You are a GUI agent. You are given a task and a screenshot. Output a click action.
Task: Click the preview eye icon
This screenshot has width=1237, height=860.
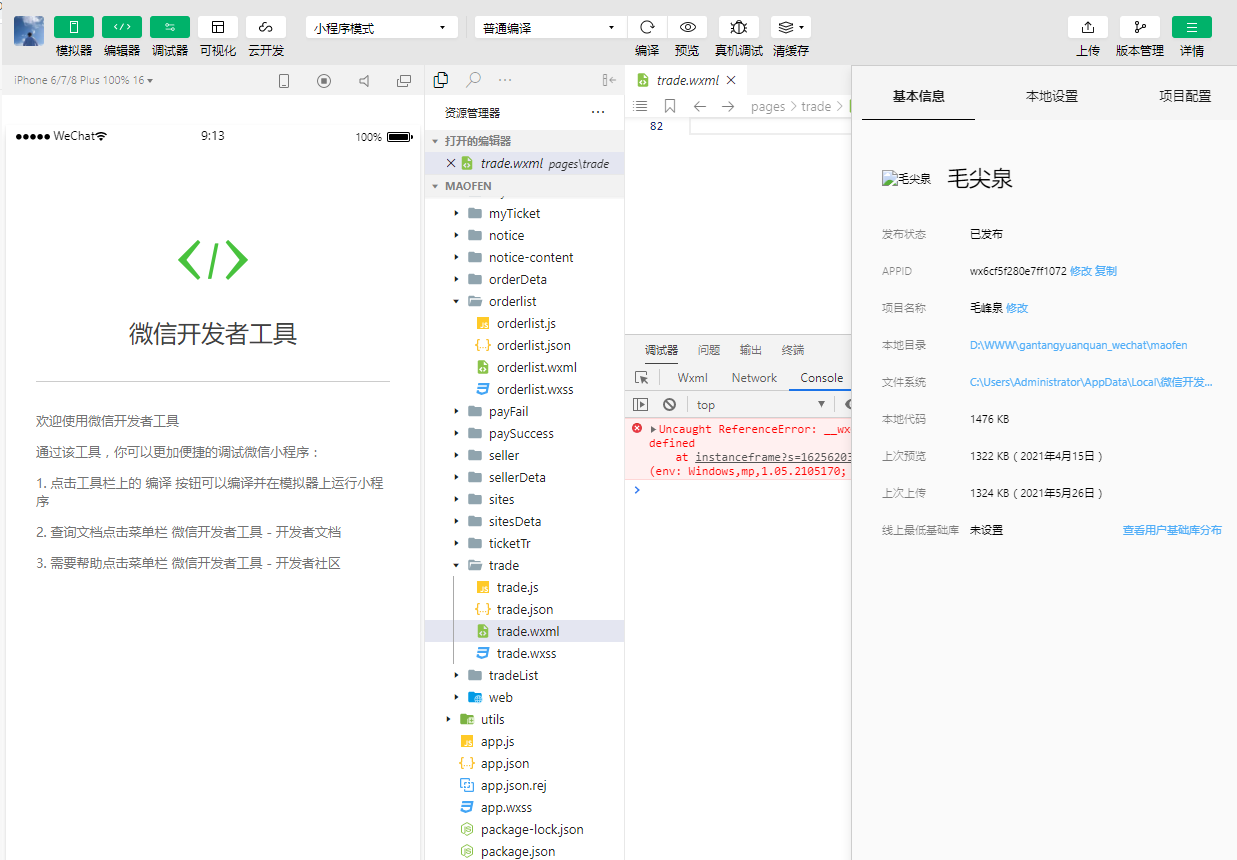click(x=687, y=27)
